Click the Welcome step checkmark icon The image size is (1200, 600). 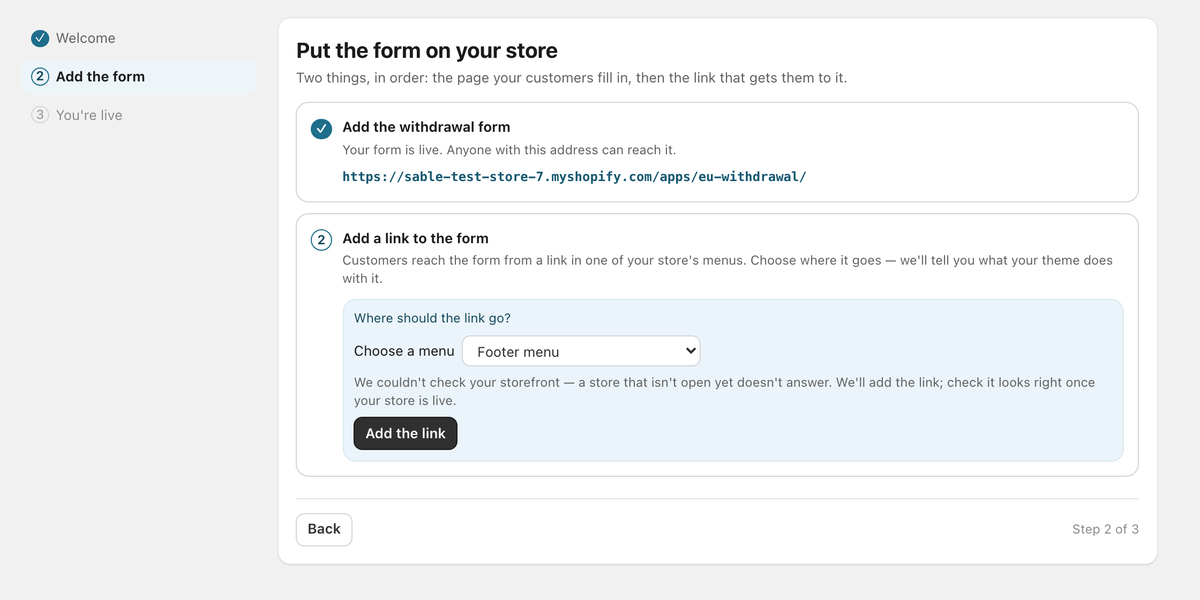click(40, 38)
